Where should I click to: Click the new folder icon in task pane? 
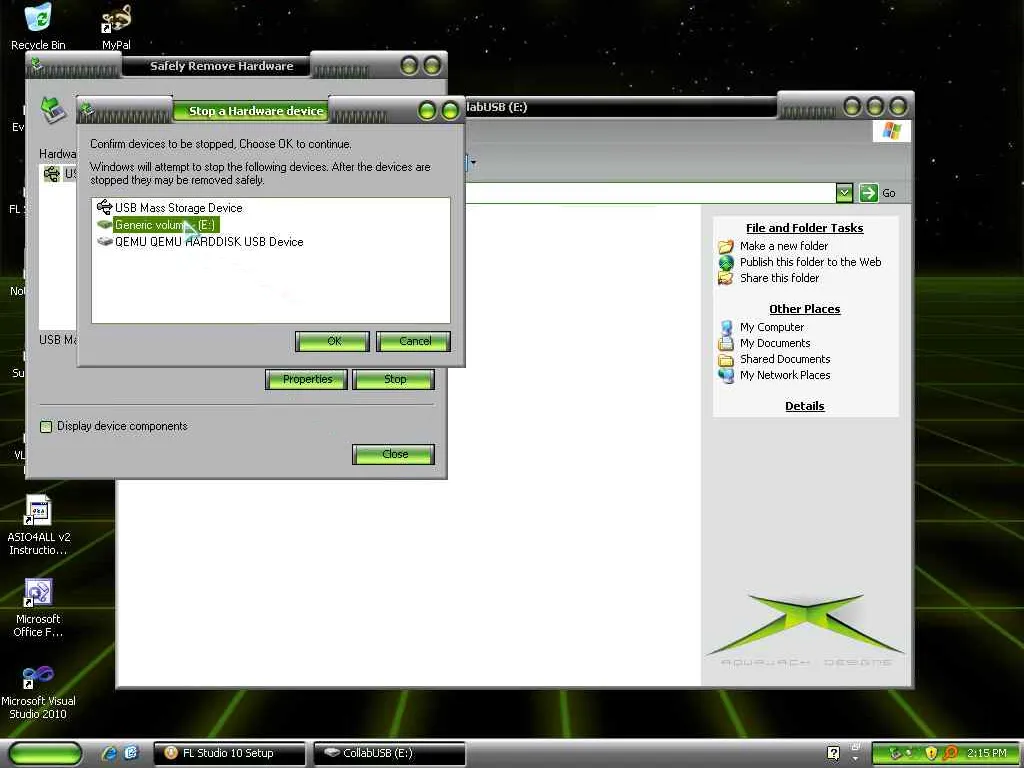coord(726,246)
